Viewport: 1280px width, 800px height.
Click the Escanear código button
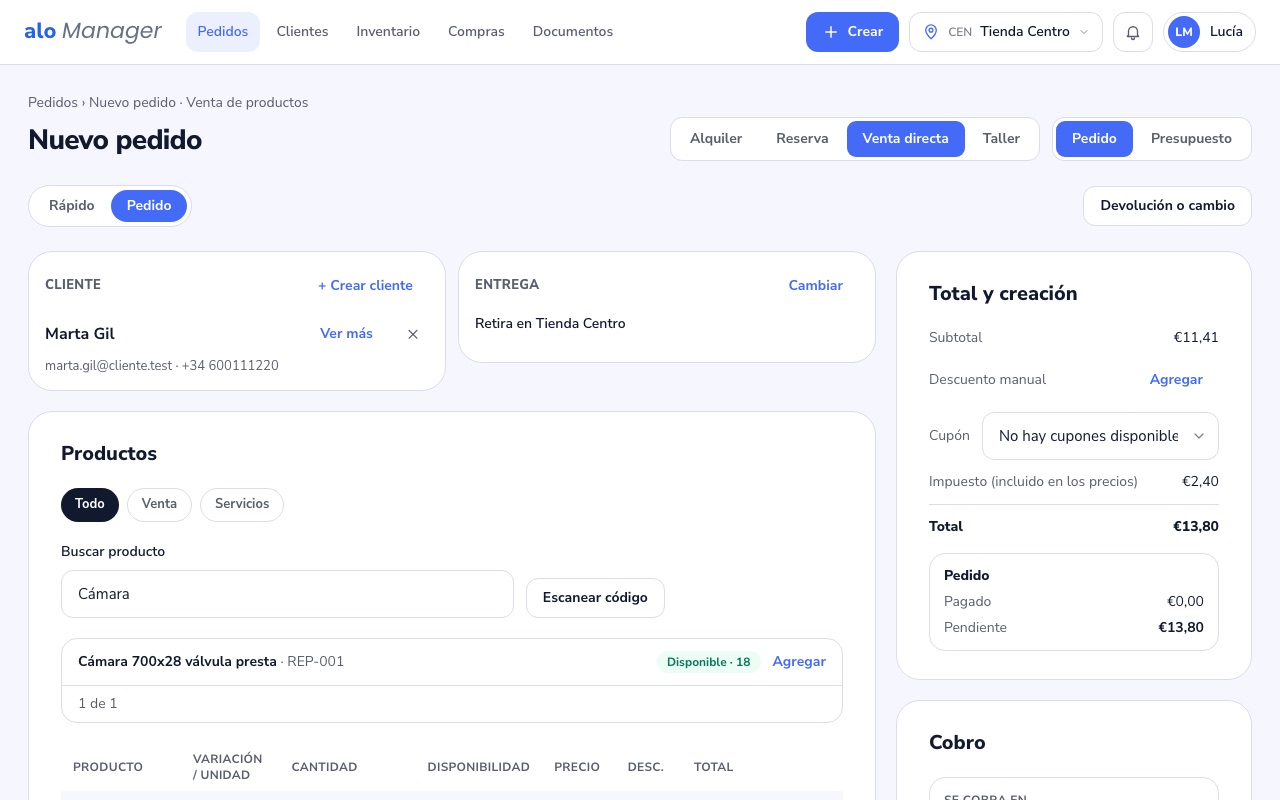click(595, 598)
